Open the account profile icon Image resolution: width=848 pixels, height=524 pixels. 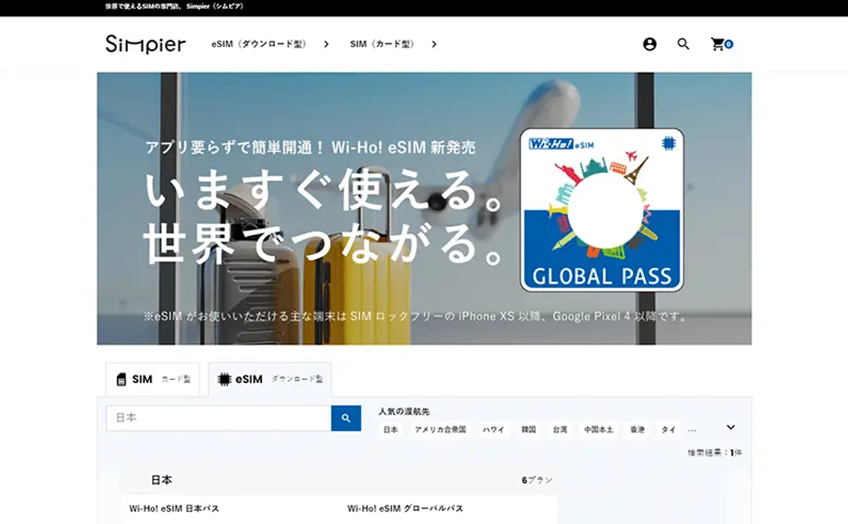pos(650,44)
